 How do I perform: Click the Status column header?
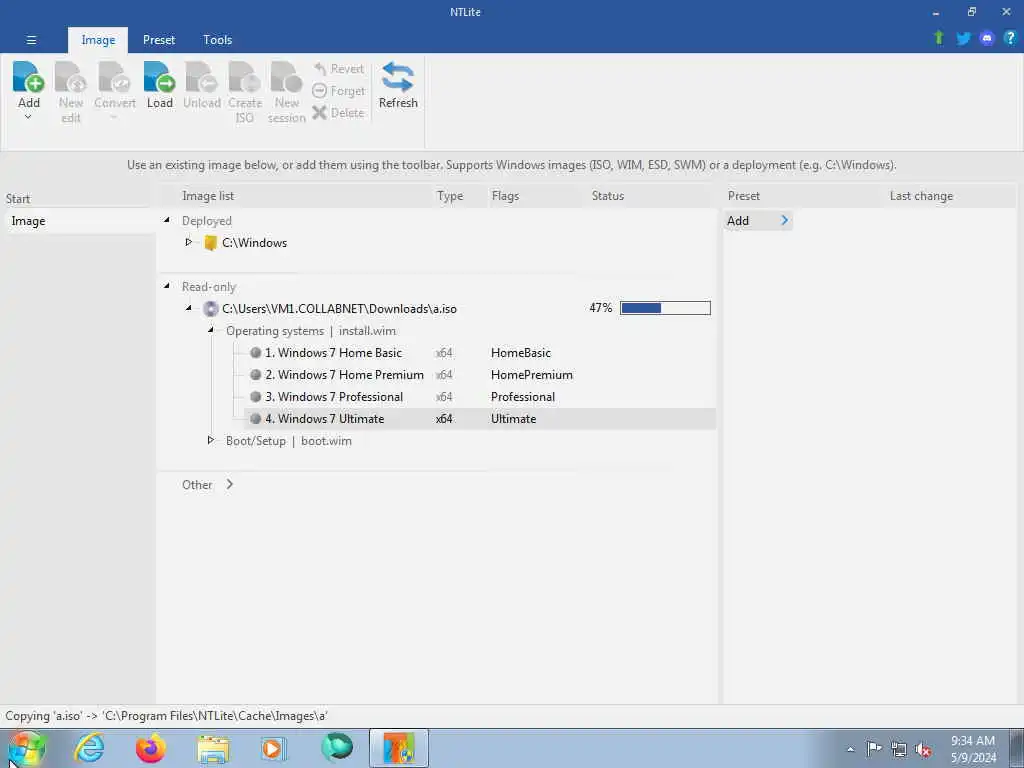point(607,196)
